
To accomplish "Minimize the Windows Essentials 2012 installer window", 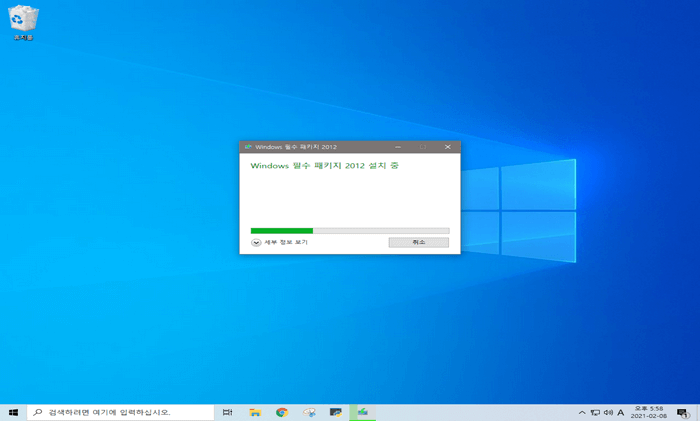I will 398,147.
